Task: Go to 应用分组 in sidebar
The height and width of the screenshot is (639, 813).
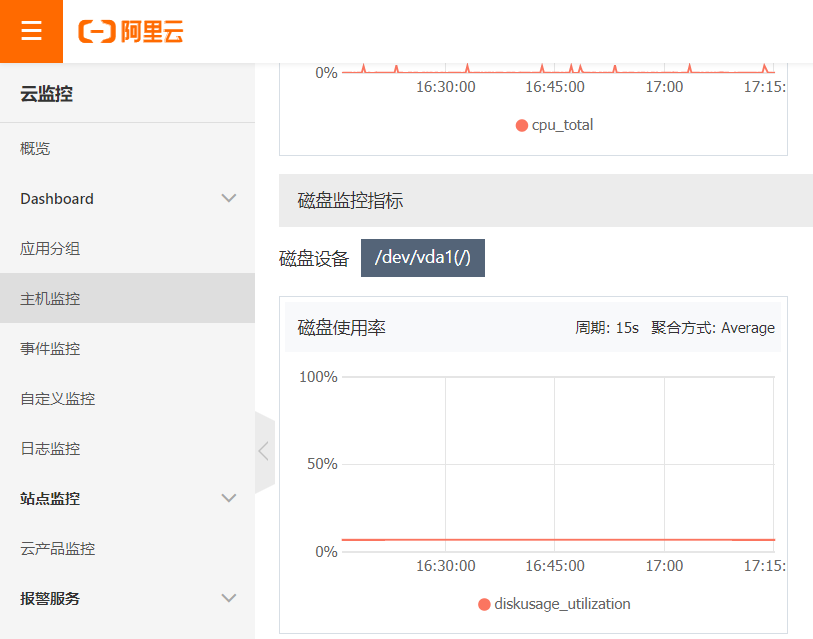Action: 50,248
